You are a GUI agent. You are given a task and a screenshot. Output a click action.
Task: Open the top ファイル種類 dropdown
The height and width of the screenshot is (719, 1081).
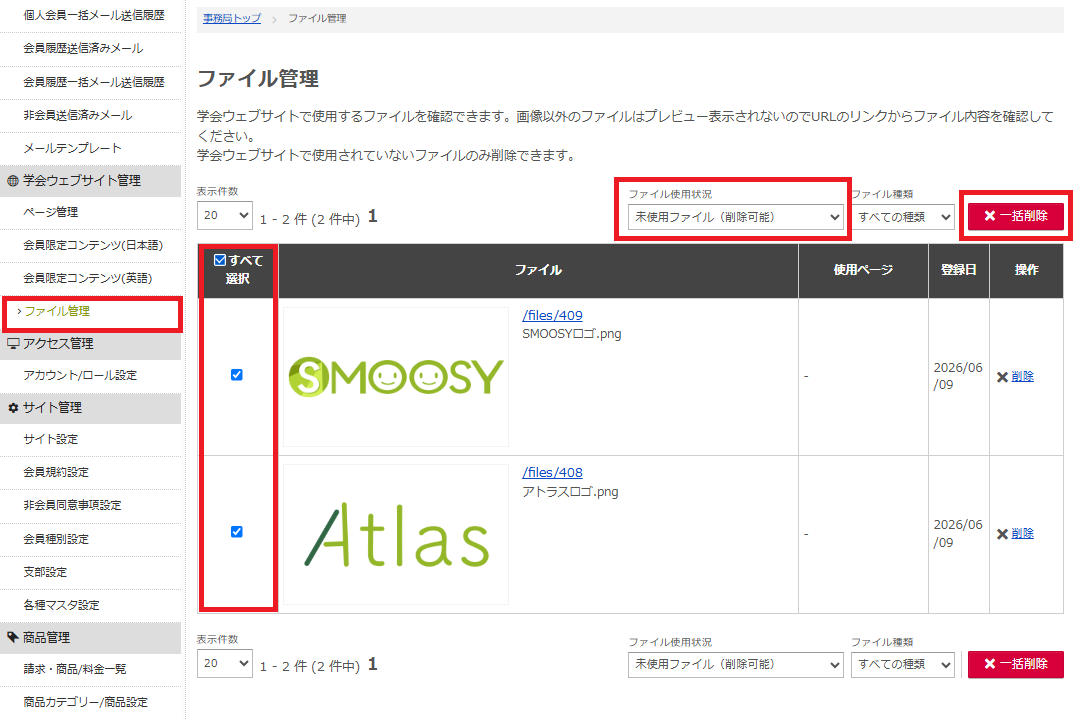pyautogui.click(x=902, y=217)
